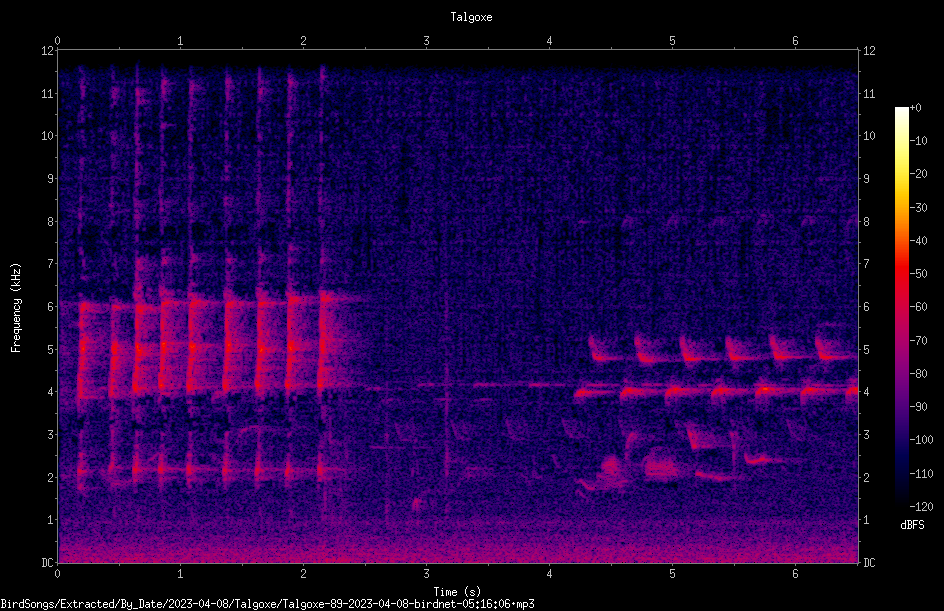The image size is (944, 611).
Task: Click the color scale bar near -50
Action: click(x=901, y=274)
